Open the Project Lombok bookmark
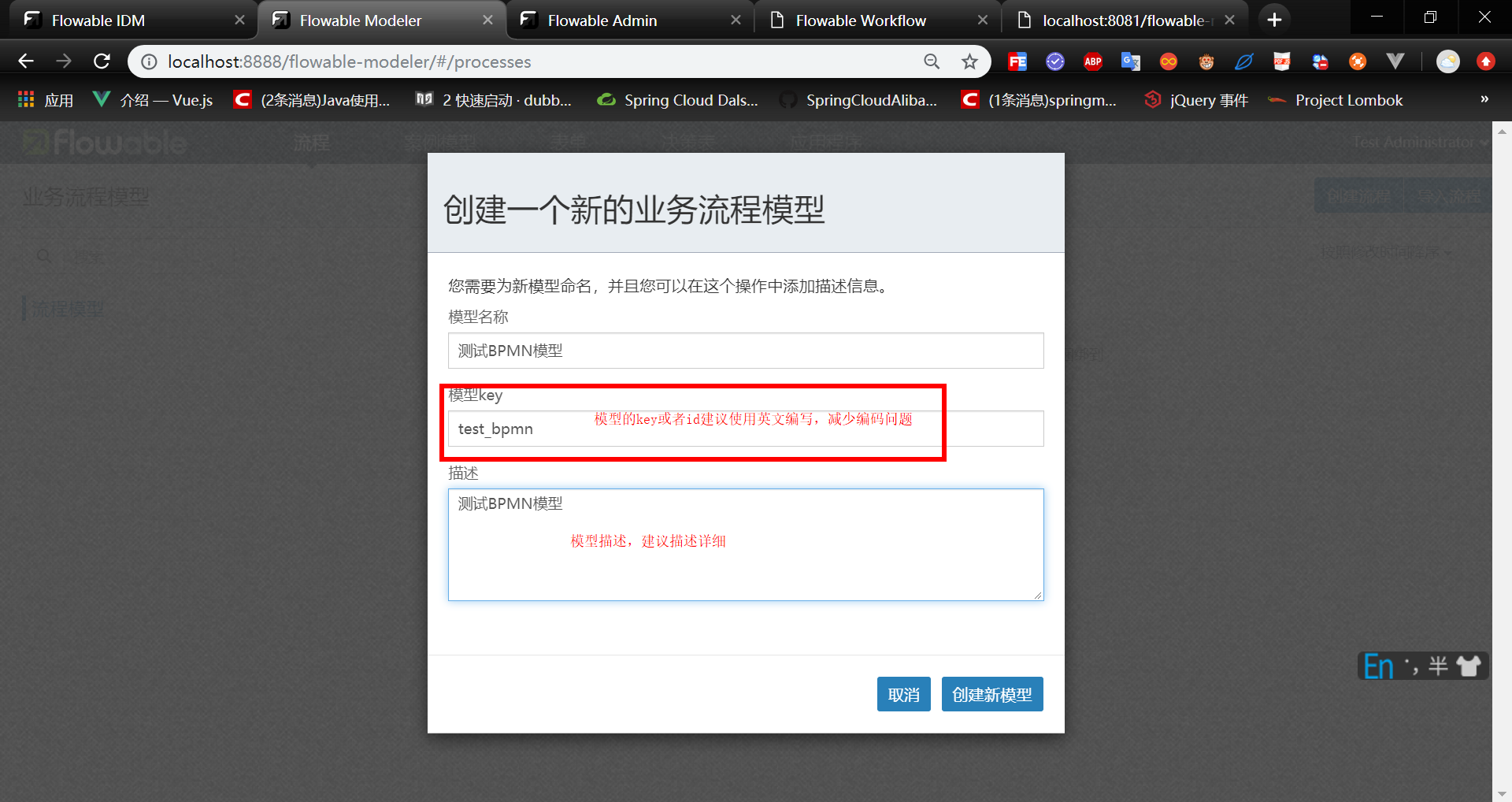The width and height of the screenshot is (1512, 802). tap(1336, 100)
